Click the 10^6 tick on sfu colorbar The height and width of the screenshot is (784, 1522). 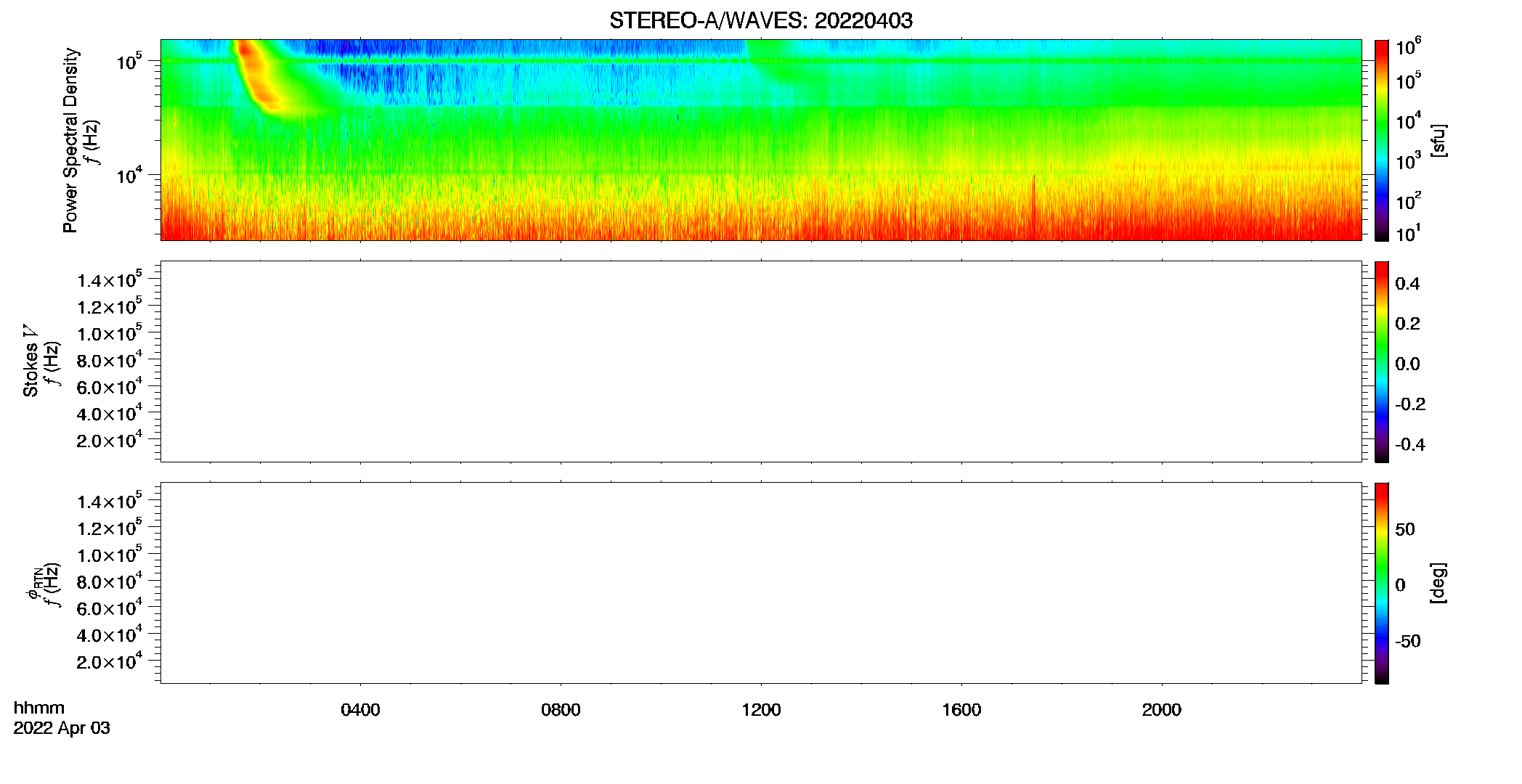1408,46
